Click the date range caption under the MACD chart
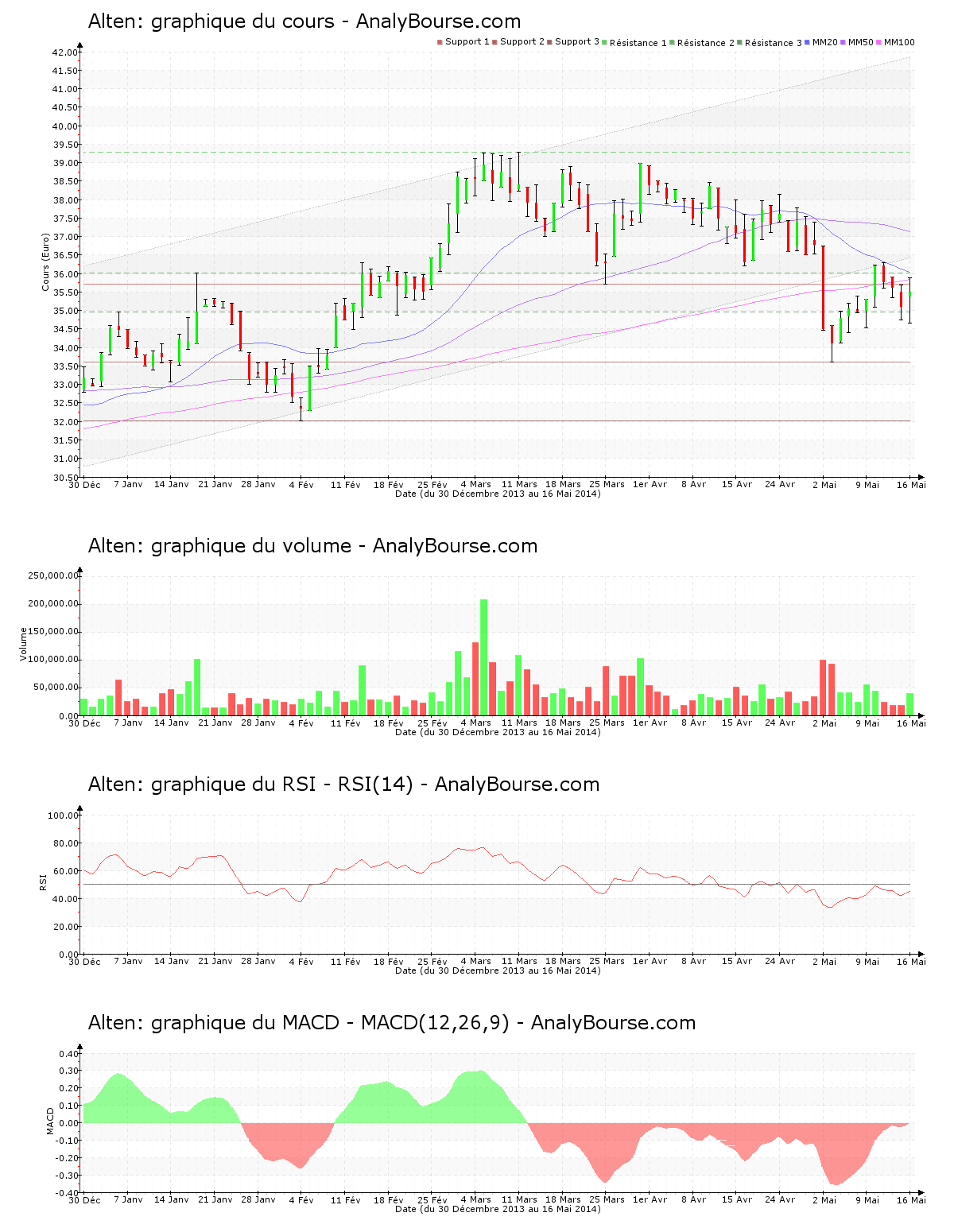Image resolution: width=954 pixels, height=1232 pixels. tap(498, 1209)
